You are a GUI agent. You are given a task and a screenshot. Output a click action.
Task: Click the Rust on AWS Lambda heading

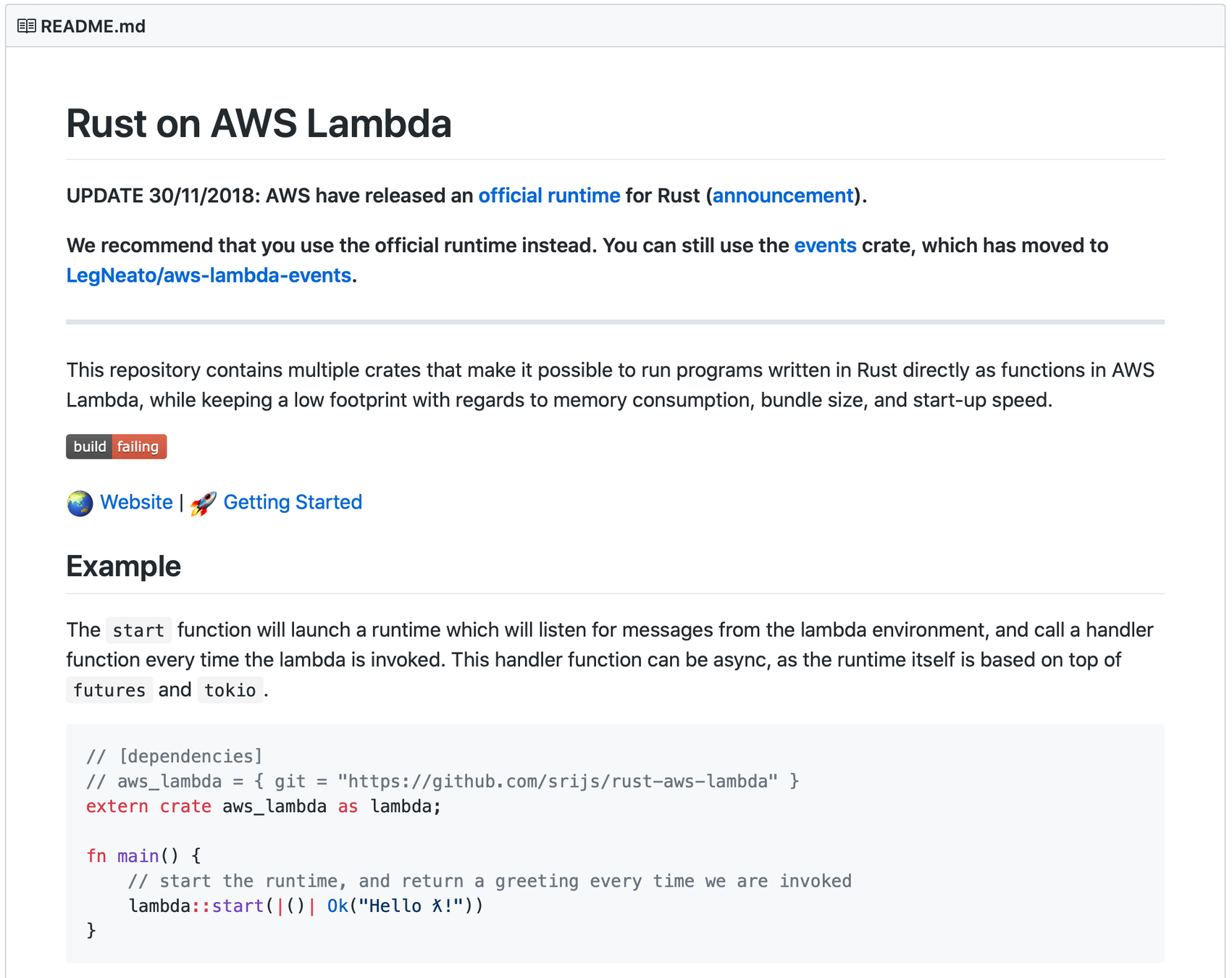click(259, 123)
